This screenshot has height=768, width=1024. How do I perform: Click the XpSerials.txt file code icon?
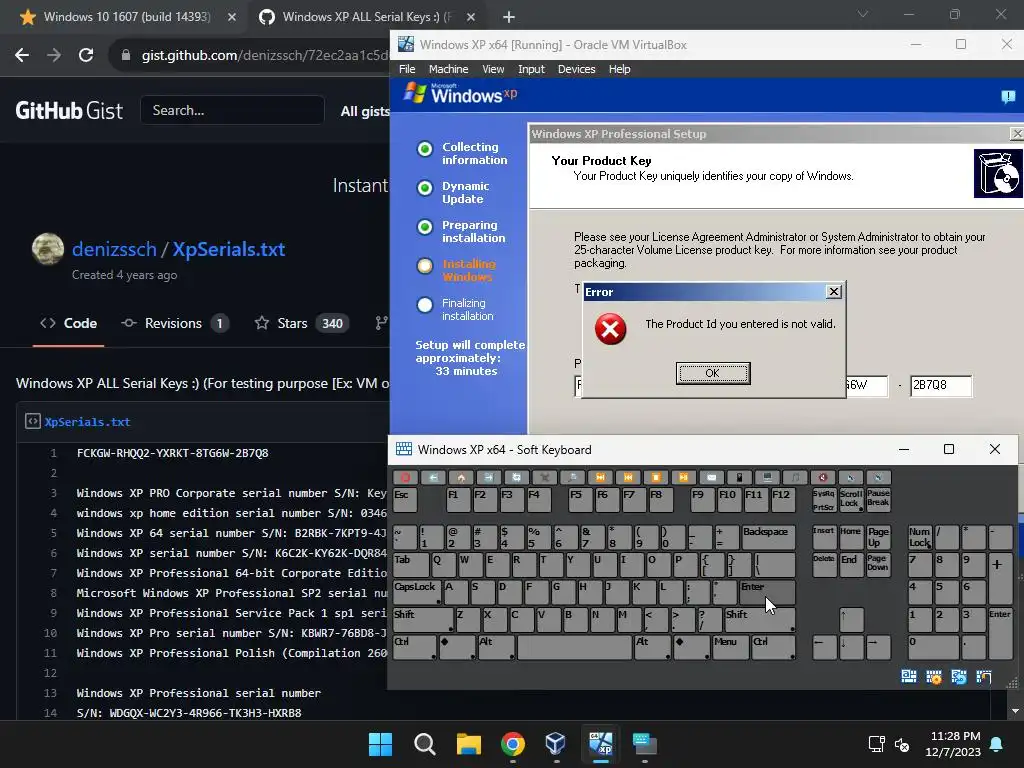(x=33, y=421)
